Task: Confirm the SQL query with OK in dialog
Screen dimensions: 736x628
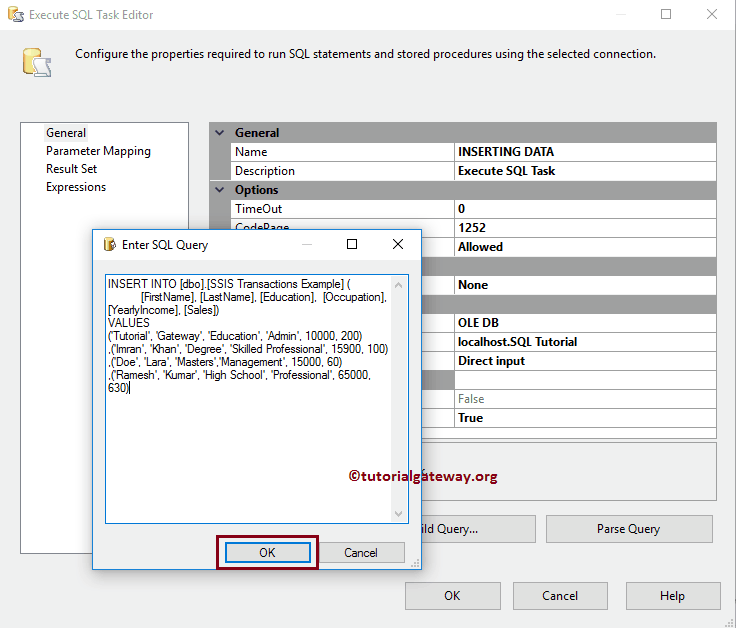Action: tap(268, 552)
